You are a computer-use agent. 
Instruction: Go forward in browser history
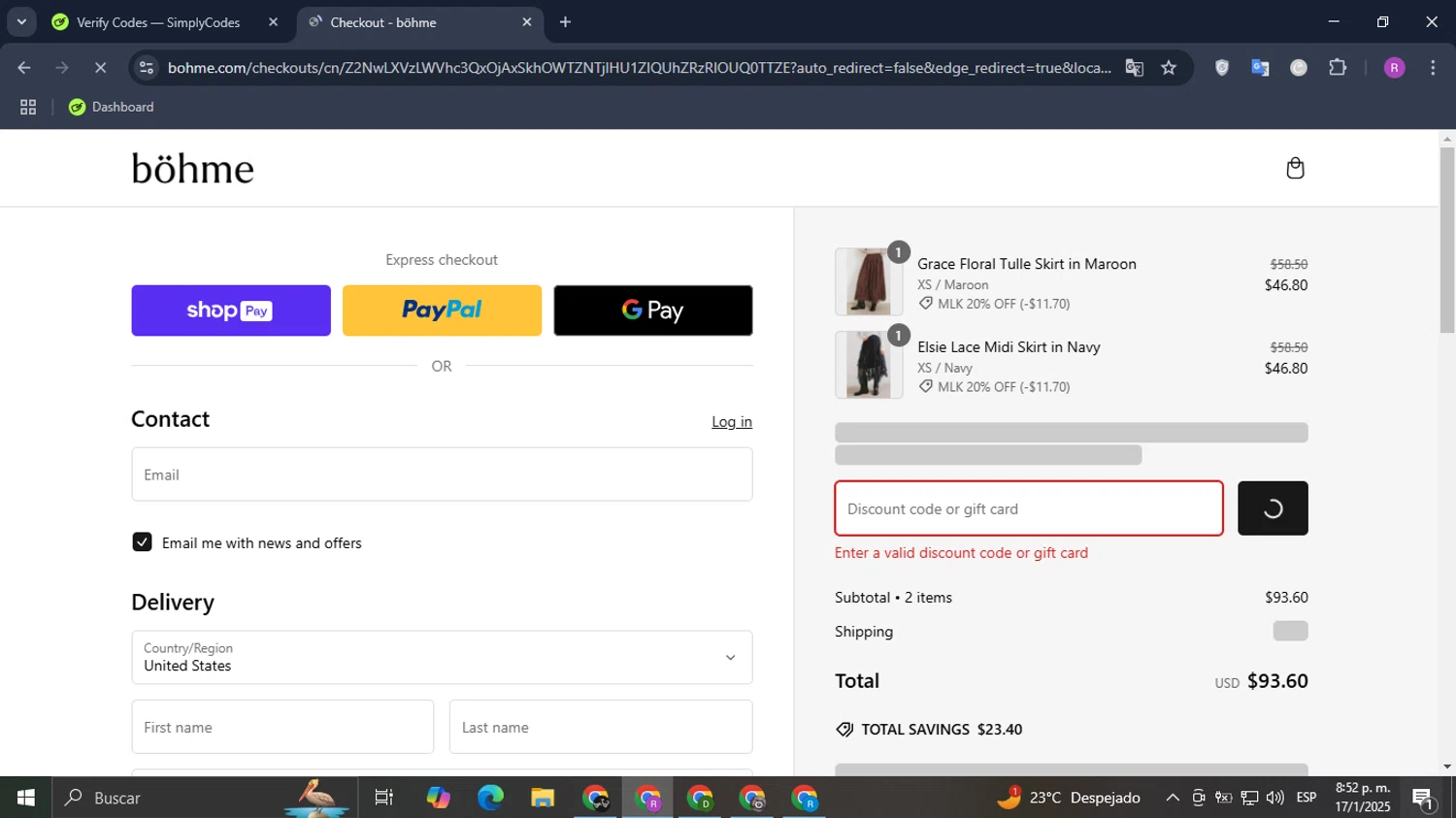click(62, 68)
